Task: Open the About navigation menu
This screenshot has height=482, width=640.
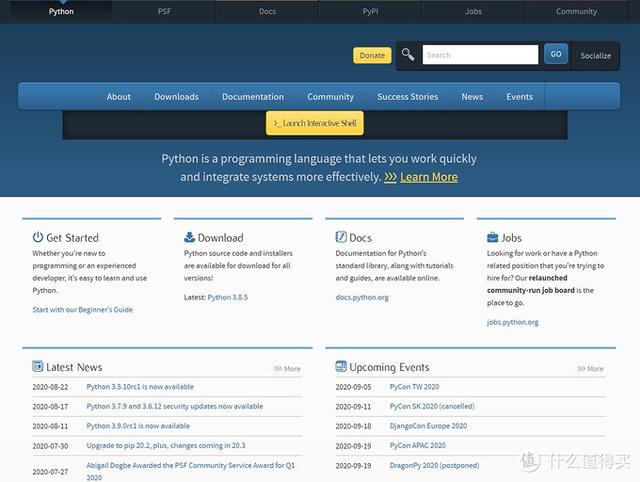Action: click(x=119, y=97)
